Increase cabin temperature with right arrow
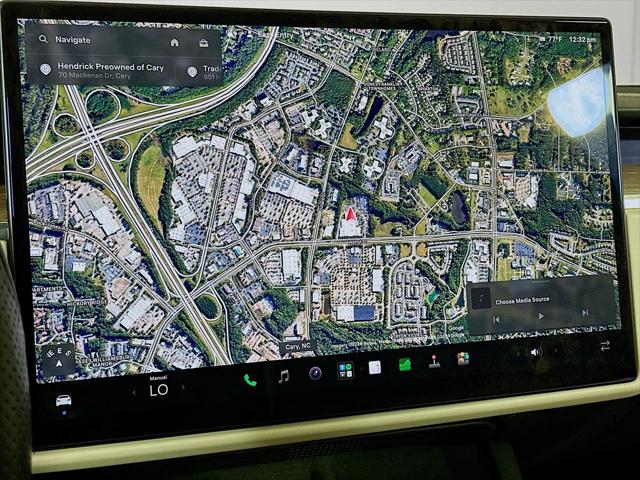The width and height of the screenshot is (640, 480). click(183, 387)
